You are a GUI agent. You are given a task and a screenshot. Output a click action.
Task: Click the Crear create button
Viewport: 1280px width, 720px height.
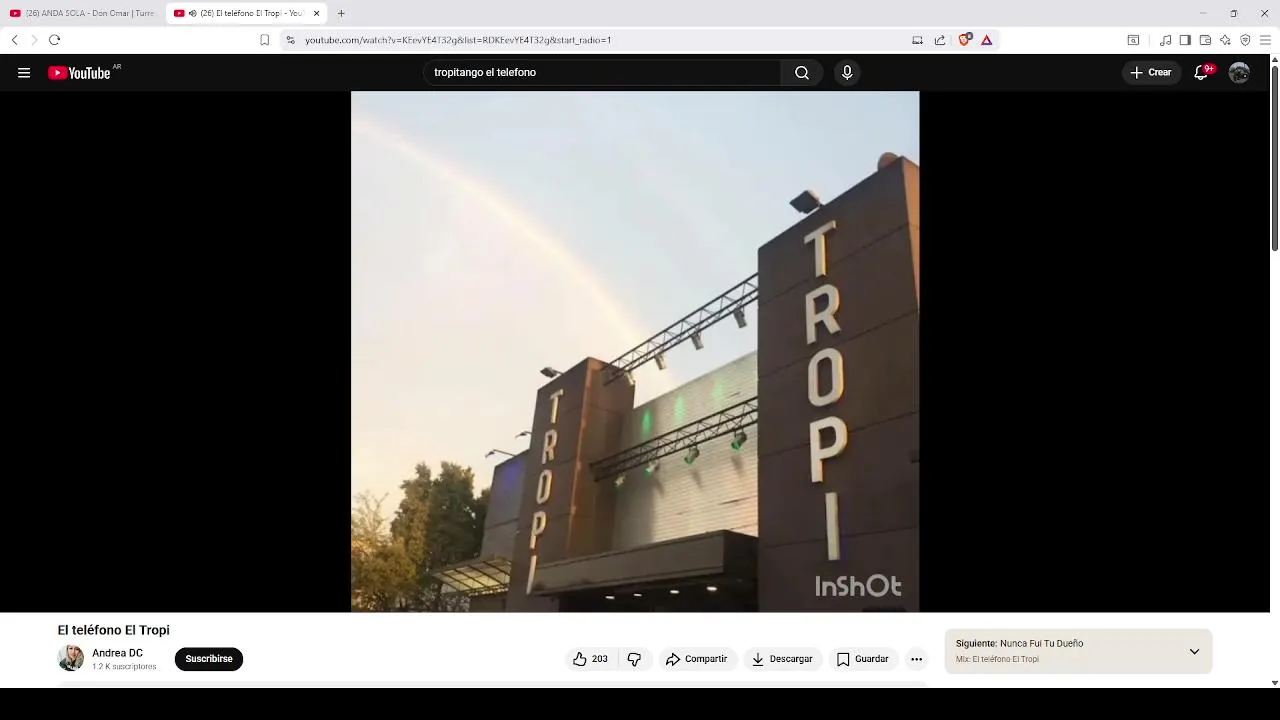tap(1151, 73)
